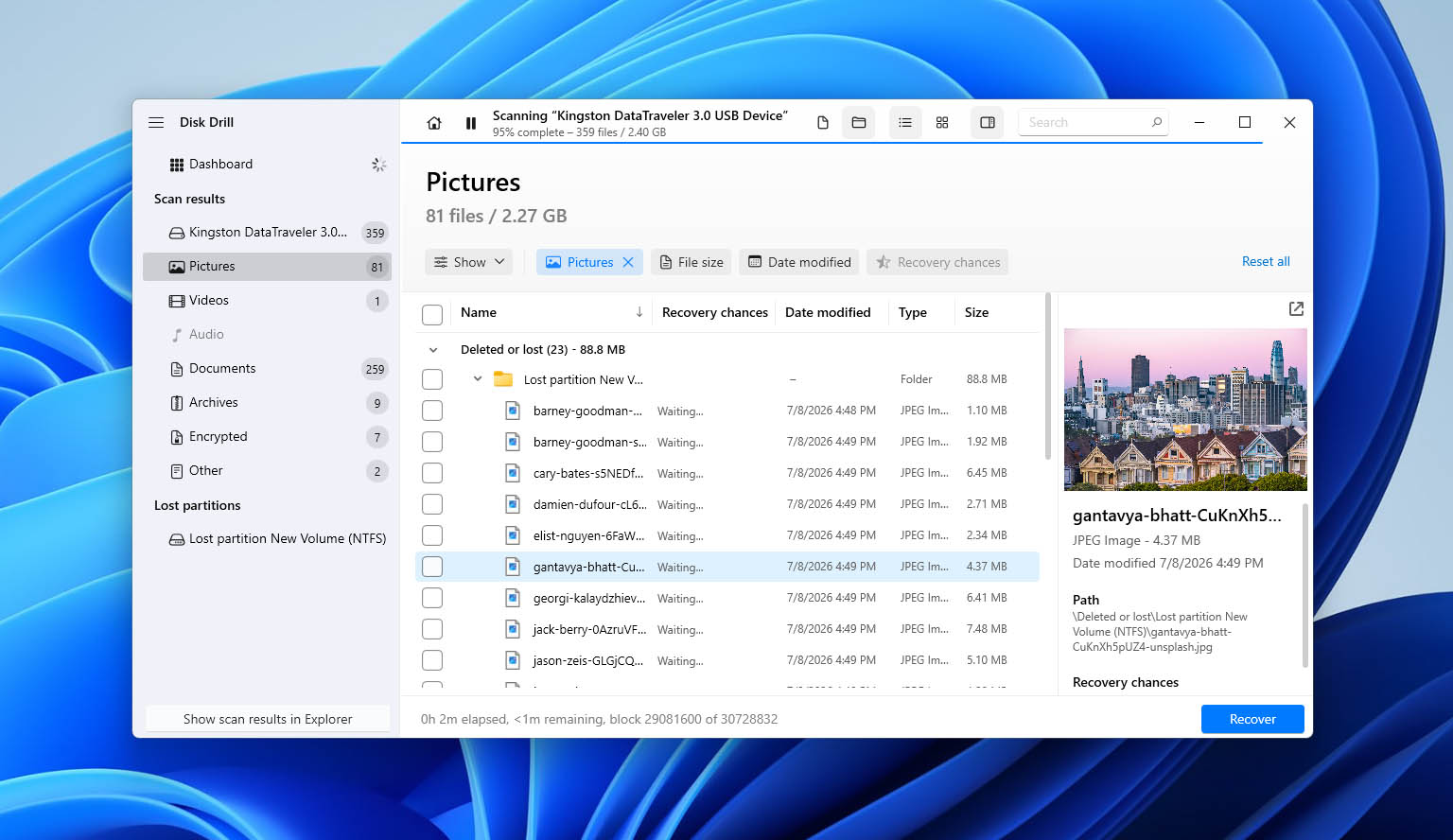
Task: Select grid thumbnails view icon
Action: tap(942, 122)
